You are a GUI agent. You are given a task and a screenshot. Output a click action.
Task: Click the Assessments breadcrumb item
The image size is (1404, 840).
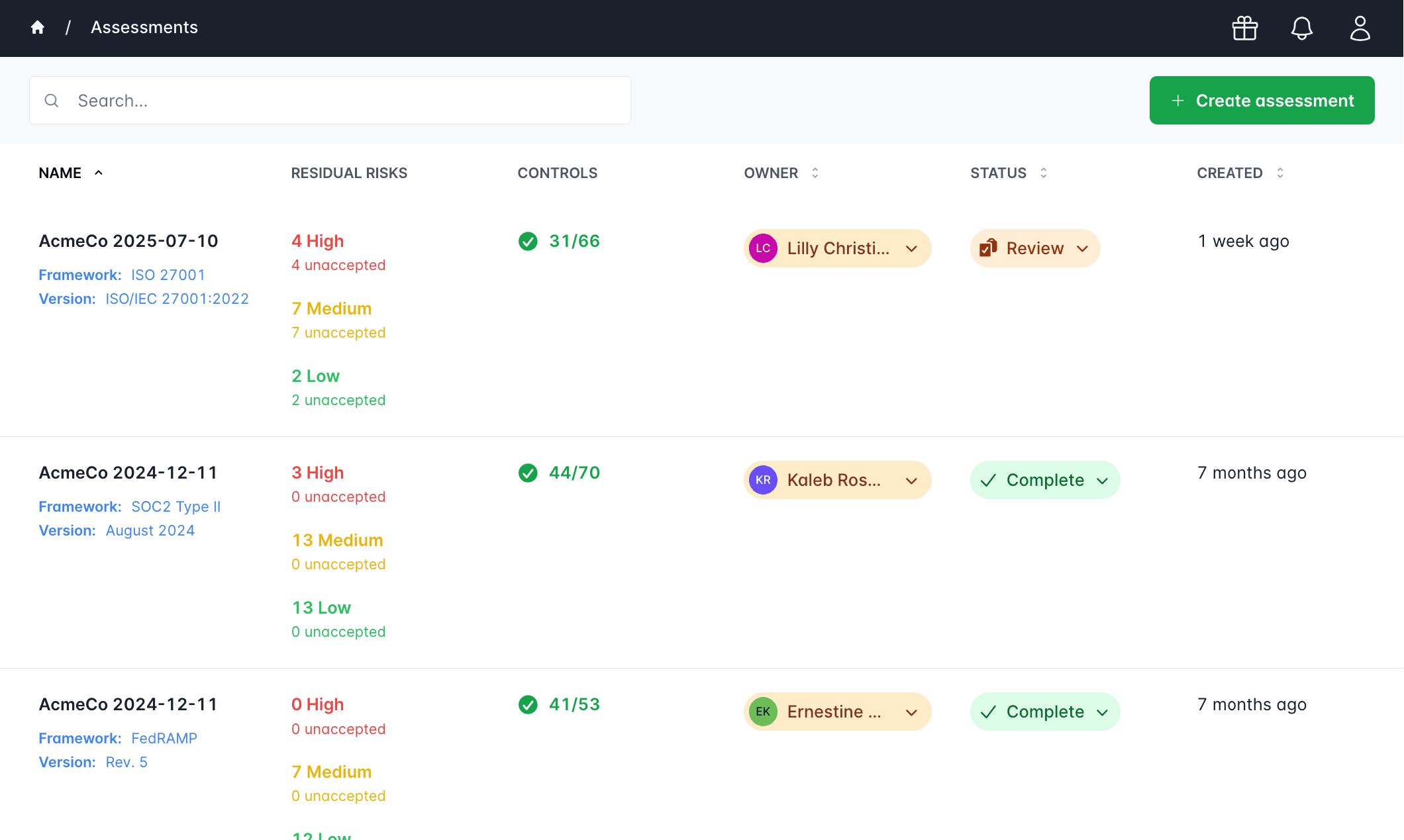point(144,27)
